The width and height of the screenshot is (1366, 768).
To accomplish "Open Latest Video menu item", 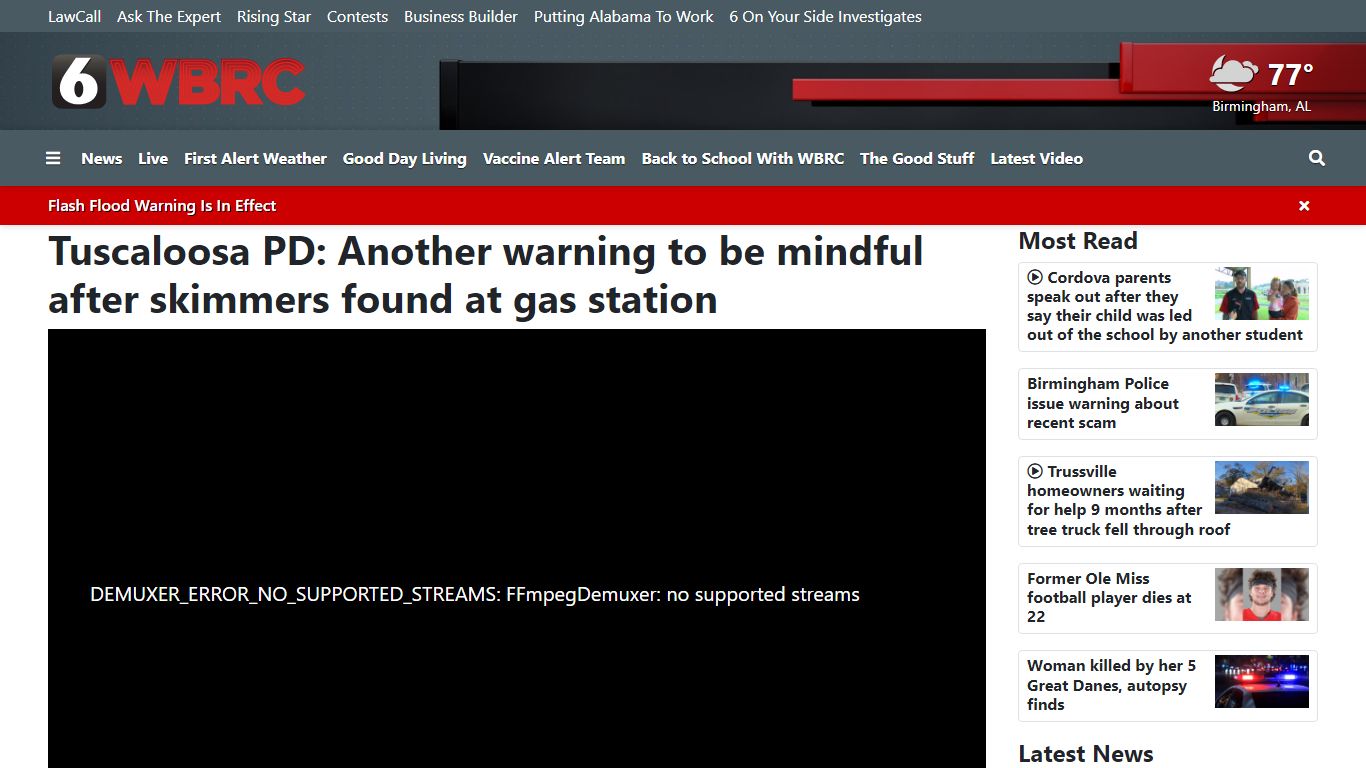I will 1036,158.
